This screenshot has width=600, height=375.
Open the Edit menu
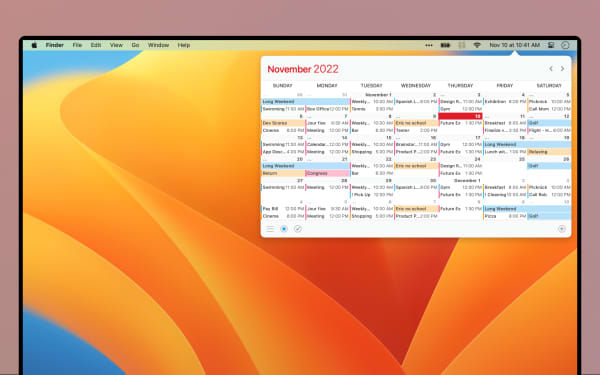(x=96, y=45)
